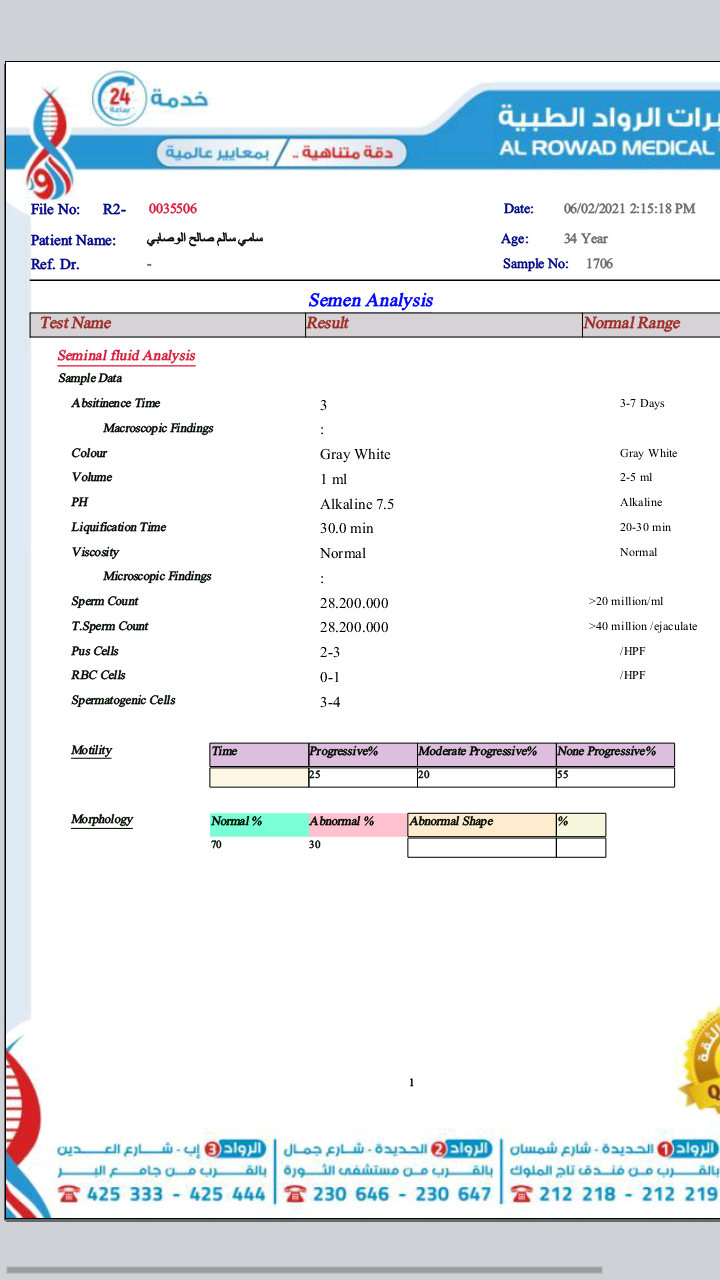Select the Volume result 1 ml
The height and width of the screenshot is (1280, 720).
pyautogui.click(x=334, y=479)
